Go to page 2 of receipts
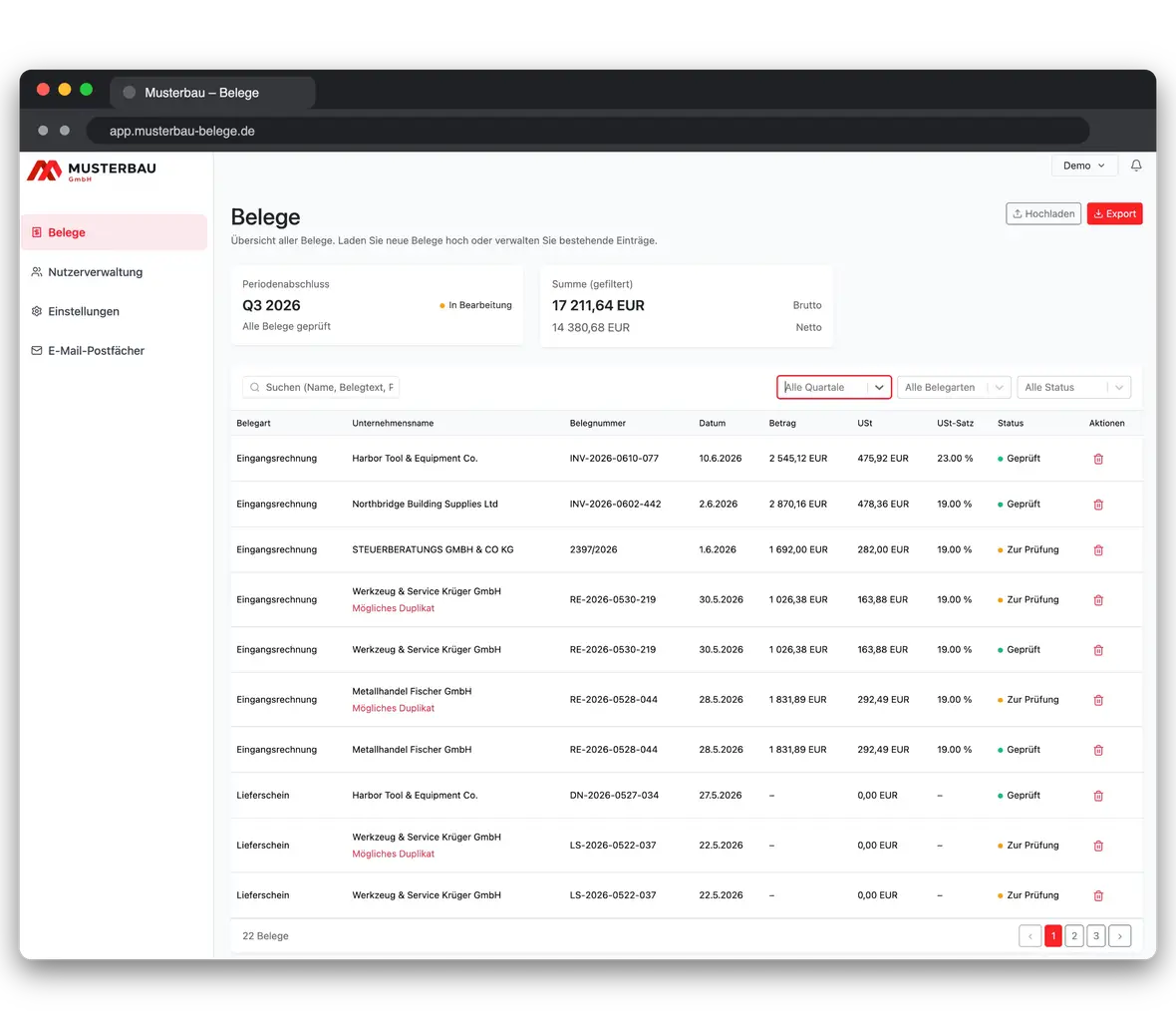Viewport: 1176px width, 1029px height. [x=1074, y=936]
